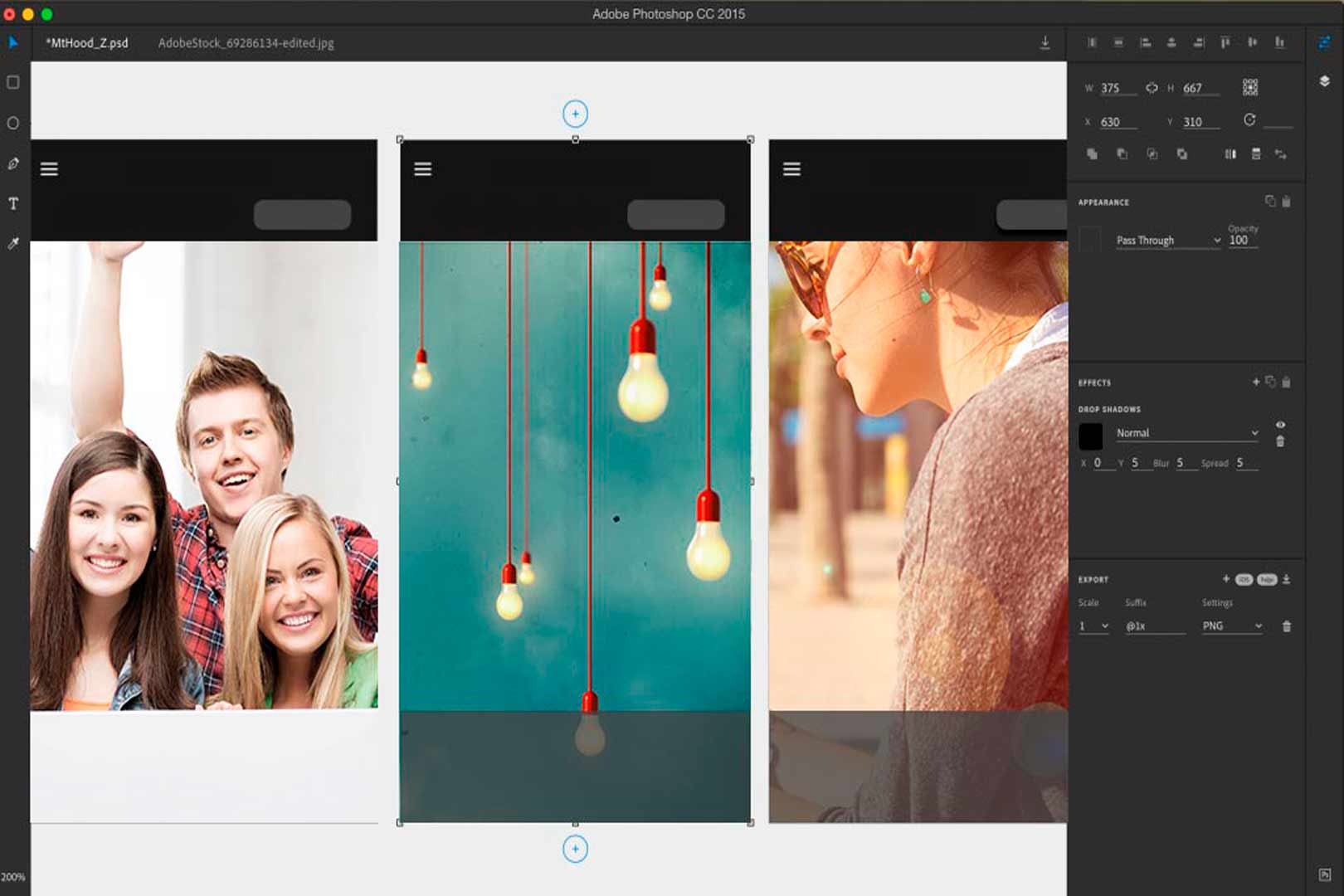
Task: Select the Rectangle shape tool
Action: pyautogui.click(x=13, y=82)
